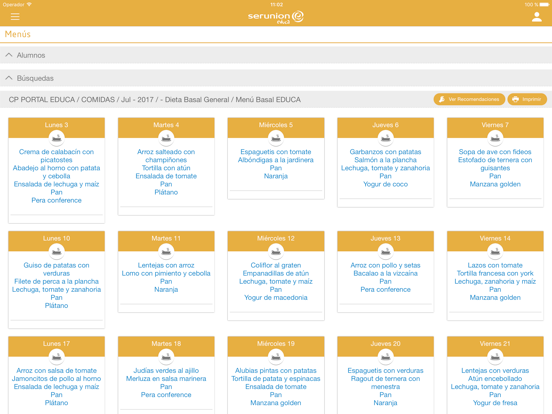Click the Serunion Educa logo
552x414 pixels.
tap(276, 17)
